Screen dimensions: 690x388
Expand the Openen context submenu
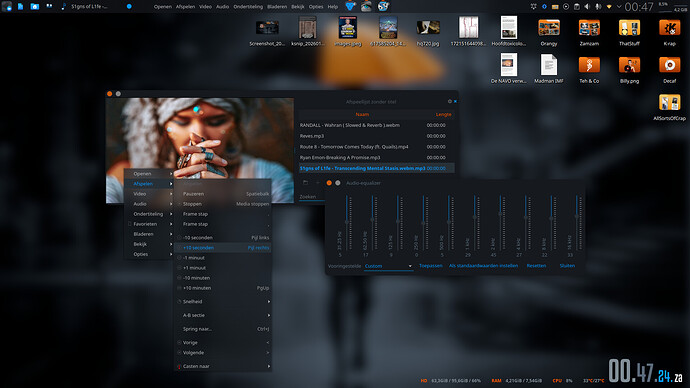pos(149,173)
